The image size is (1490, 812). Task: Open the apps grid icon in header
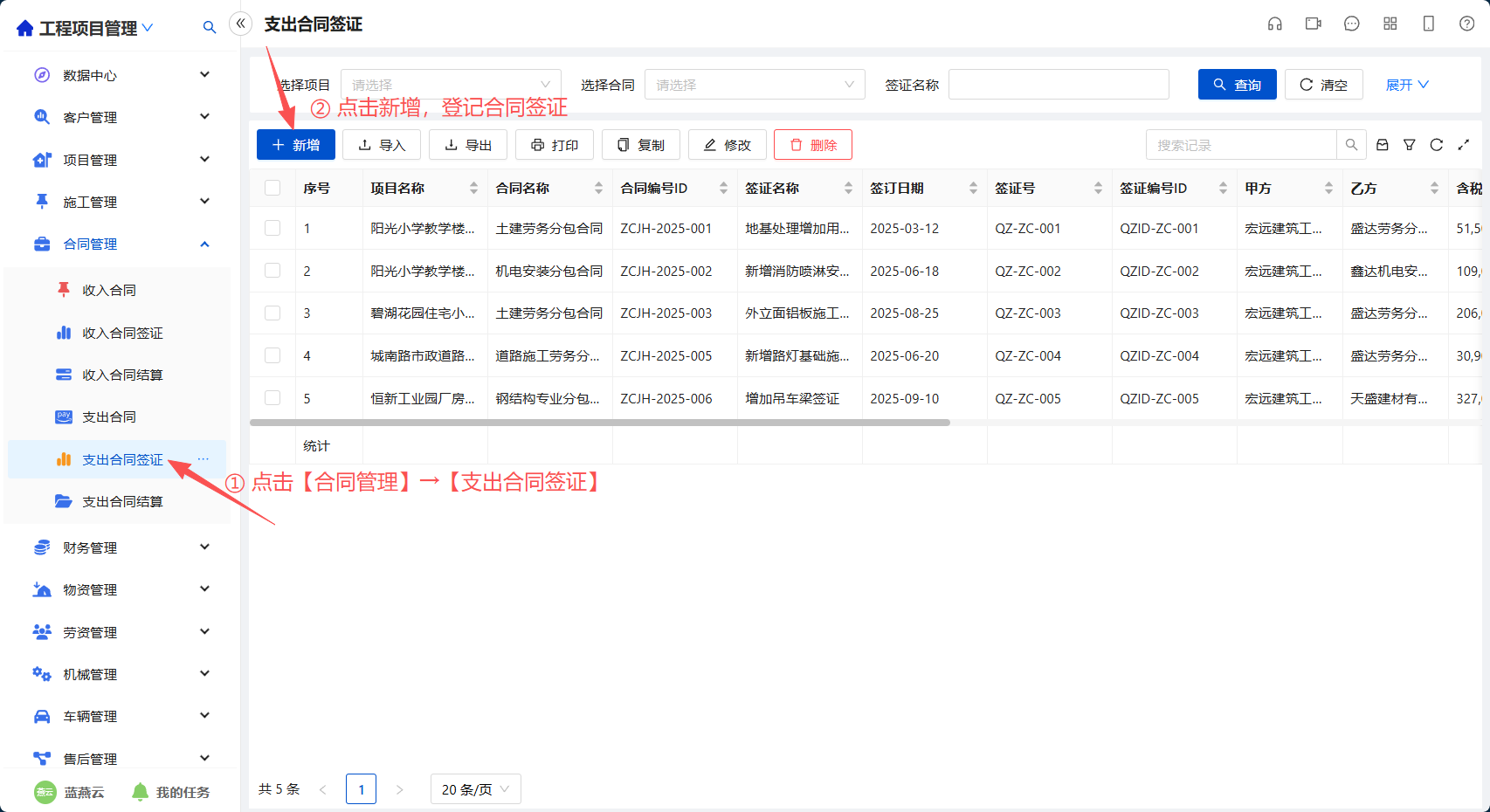(1390, 24)
